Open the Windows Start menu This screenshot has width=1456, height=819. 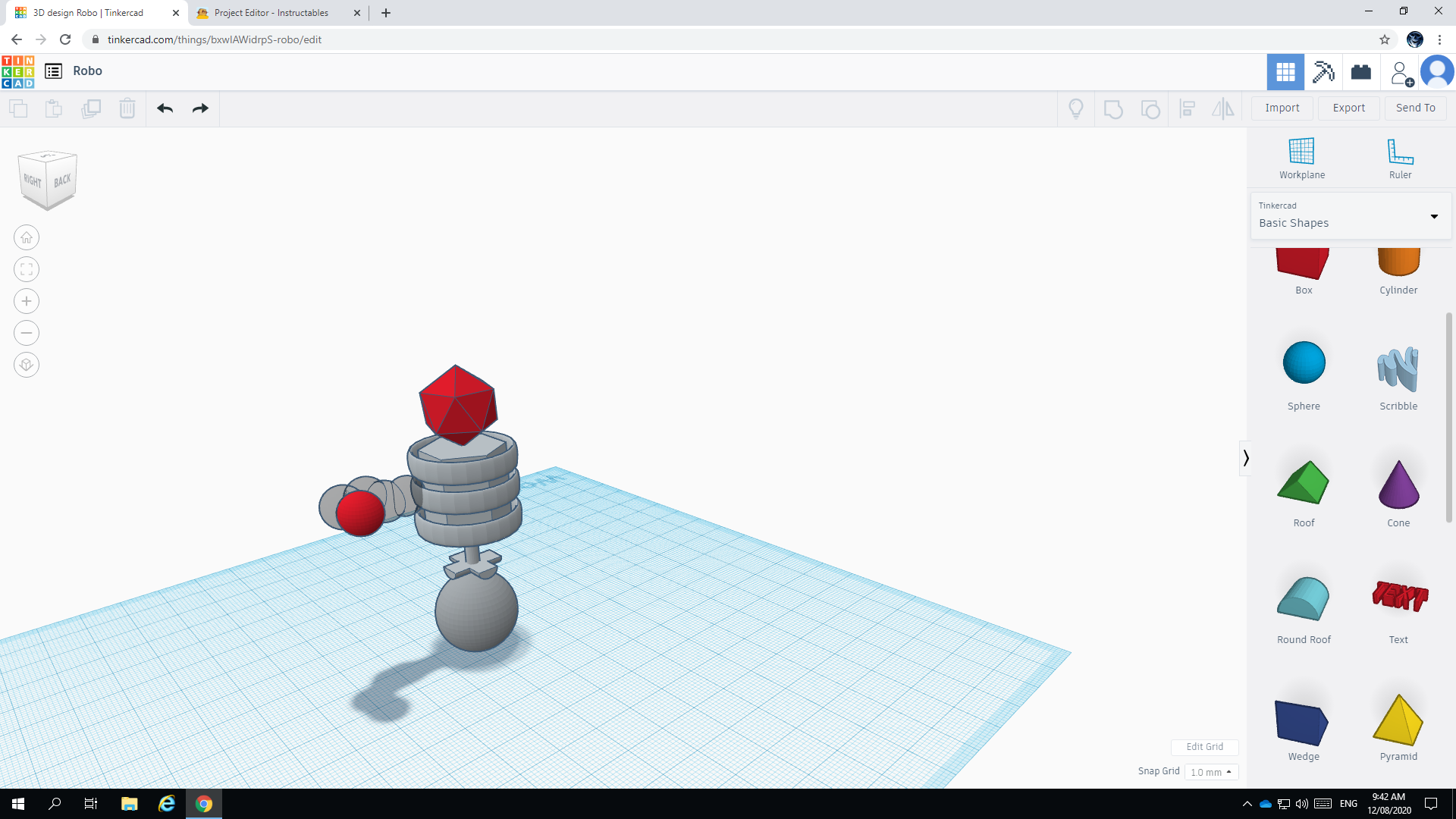click(18, 804)
